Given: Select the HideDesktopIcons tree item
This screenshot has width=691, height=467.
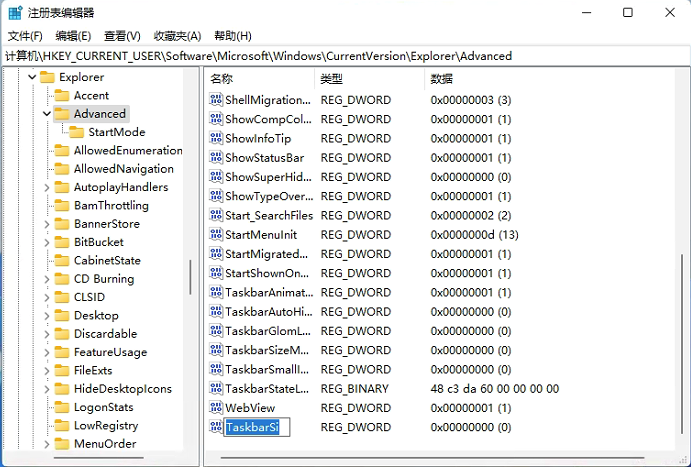Looking at the screenshot, I should pyautogui.click(x=122, y=389).
